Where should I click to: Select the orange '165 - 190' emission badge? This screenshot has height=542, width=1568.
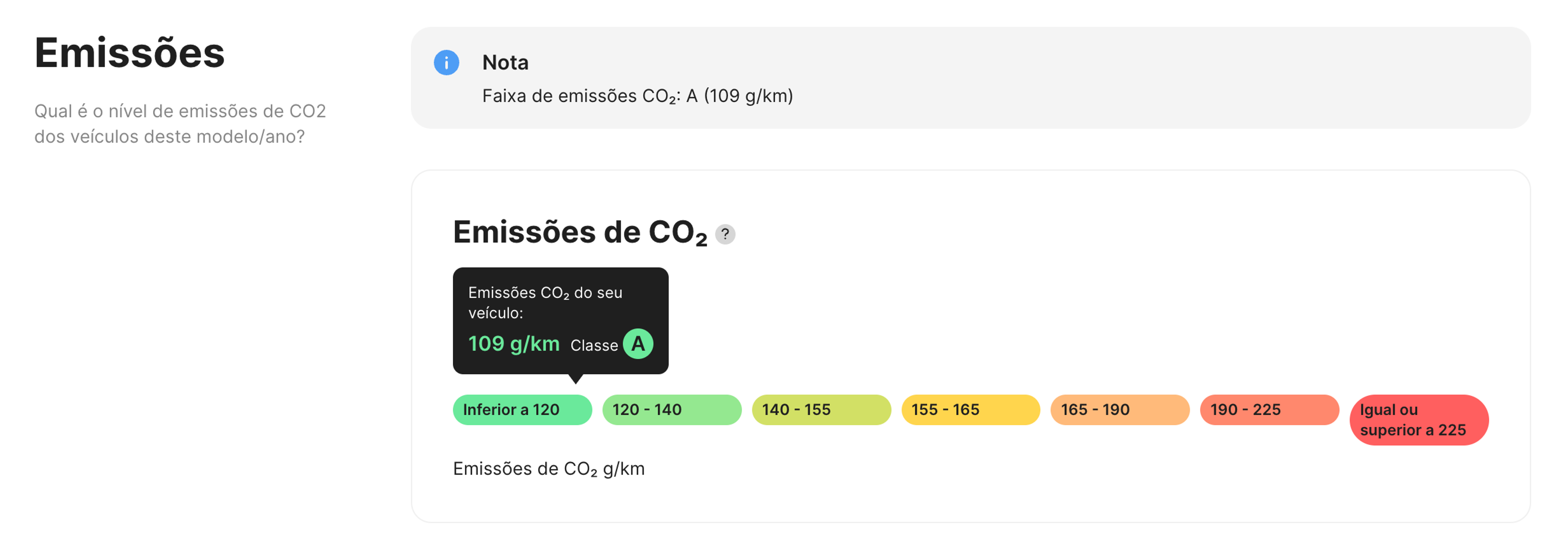click(1120, 409)
